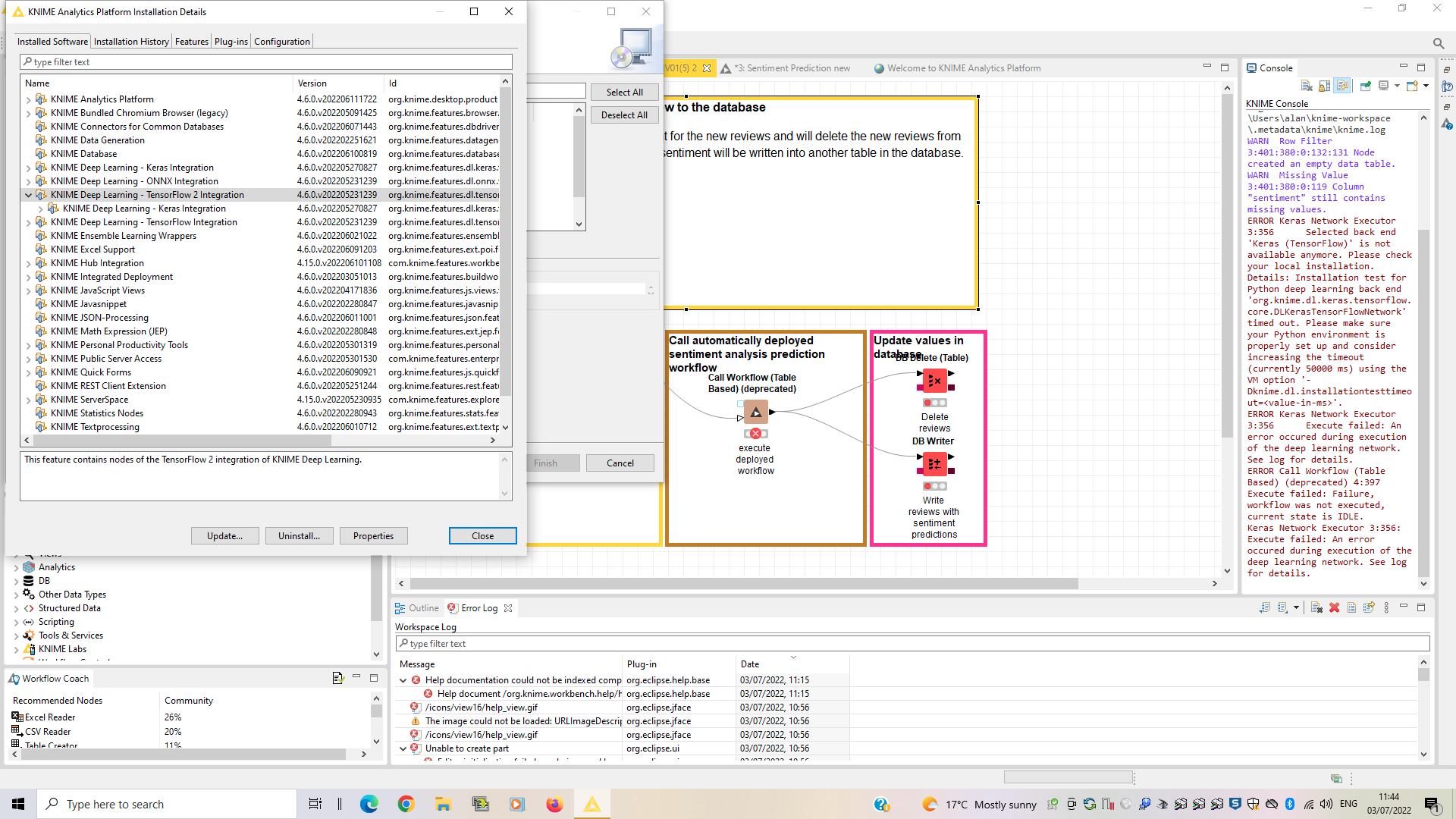The height and width of the screenshot is (819, 1456).
Task: Click Windows taskbar search box
Action: (x=167, y=804)
